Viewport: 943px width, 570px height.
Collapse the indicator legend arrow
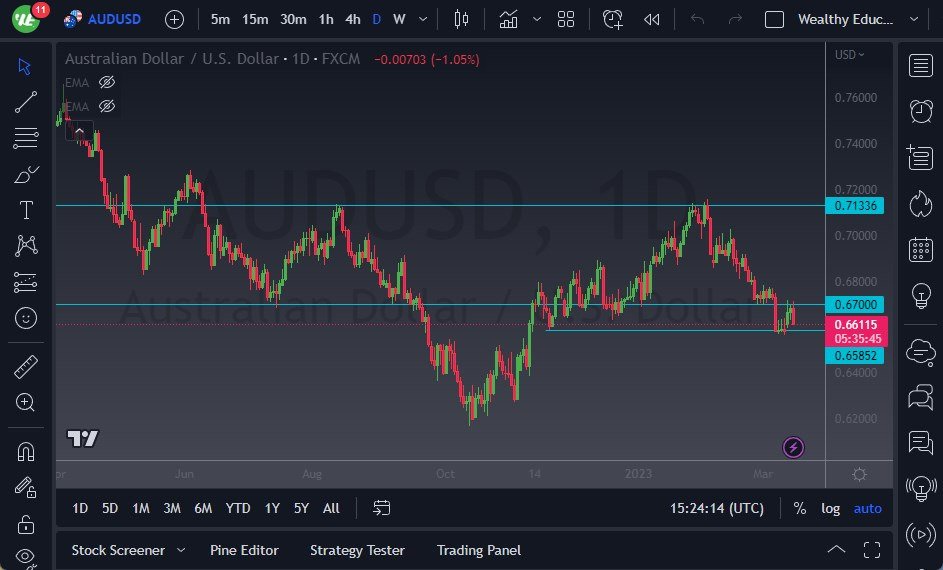pos(79,130)
